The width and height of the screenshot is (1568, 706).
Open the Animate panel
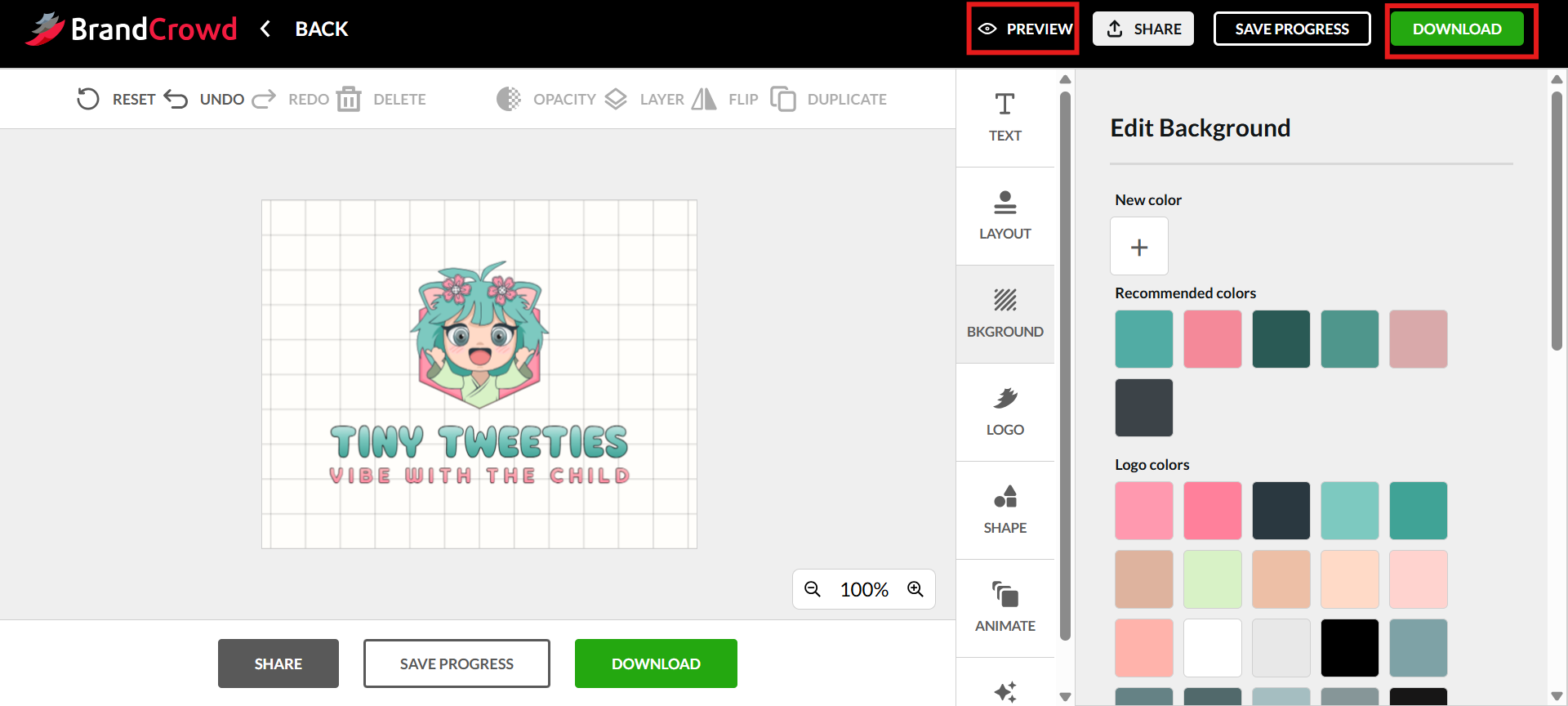[1005, 608]
